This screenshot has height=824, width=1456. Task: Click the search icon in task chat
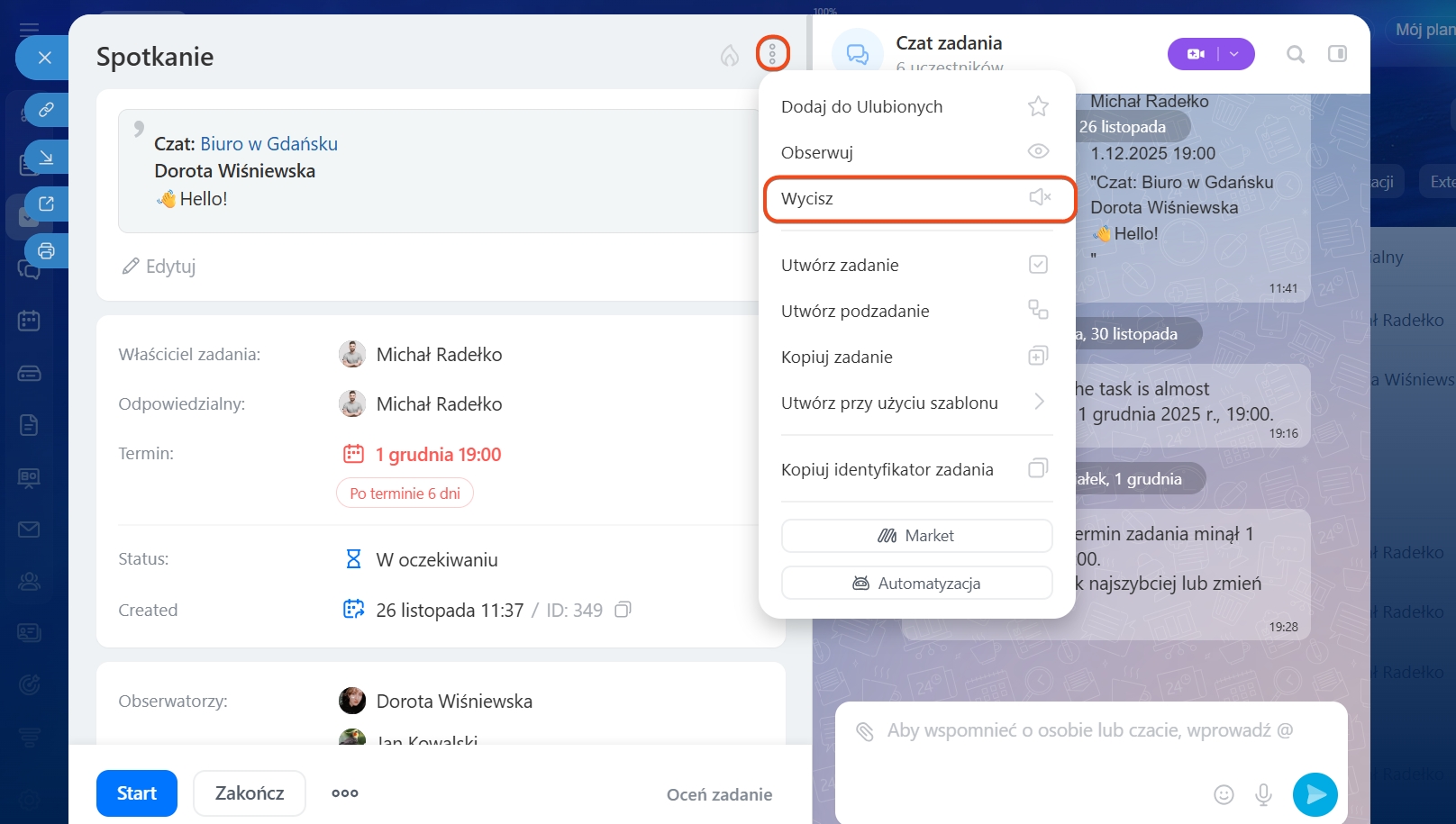tap(1295, 54)
